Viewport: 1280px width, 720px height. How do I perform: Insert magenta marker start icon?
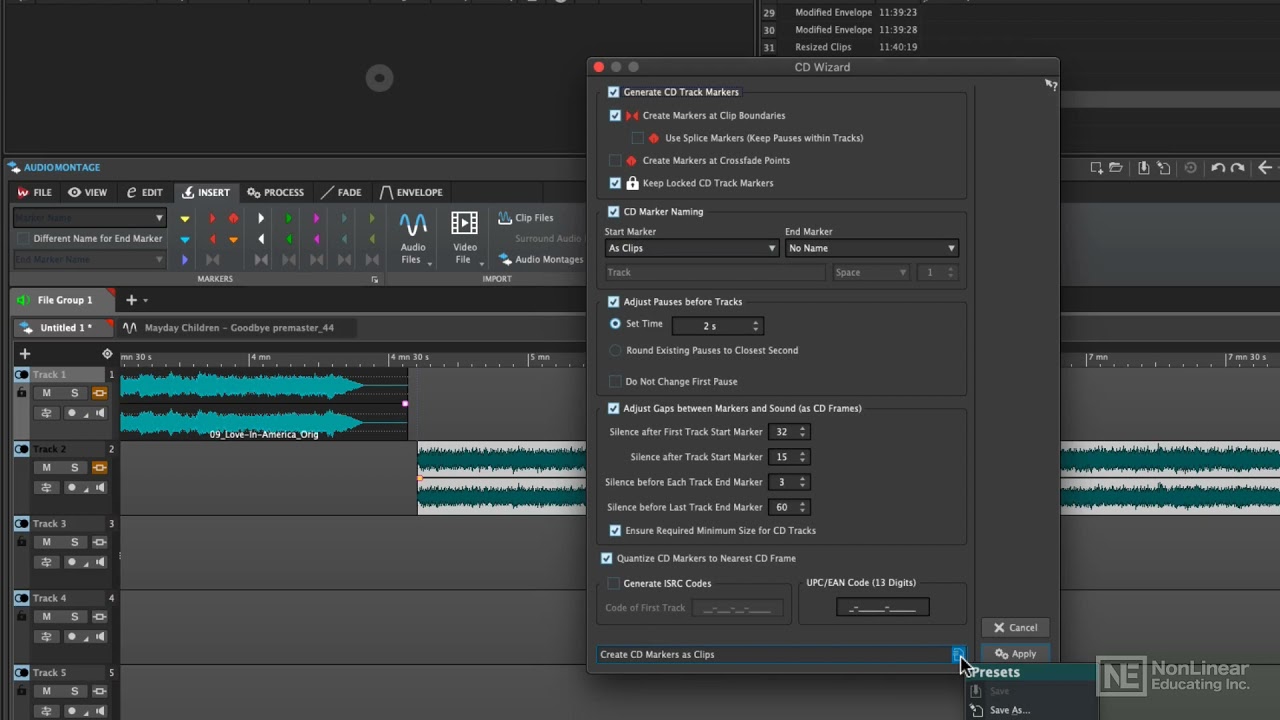316,218
